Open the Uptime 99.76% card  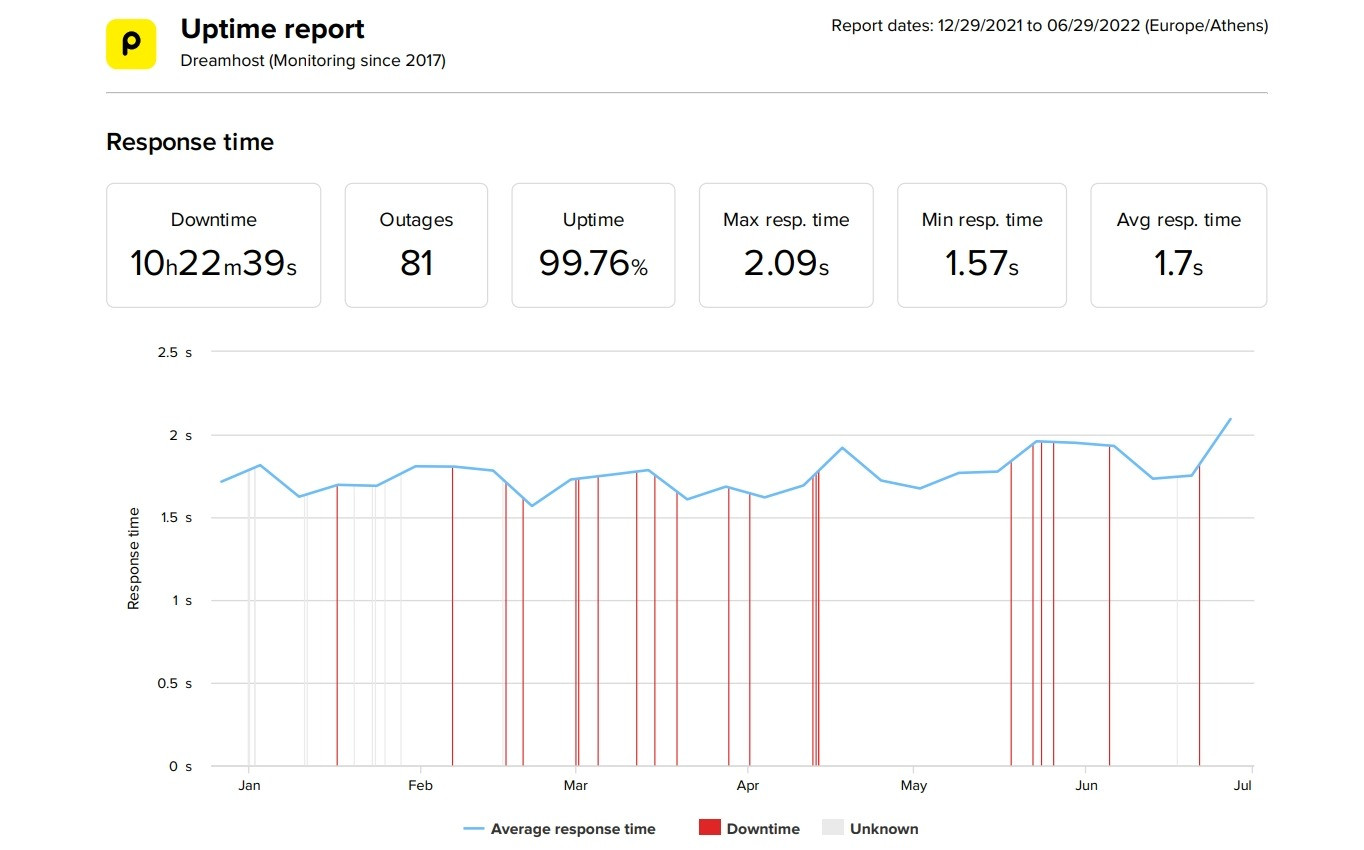[x=593, y=245]
